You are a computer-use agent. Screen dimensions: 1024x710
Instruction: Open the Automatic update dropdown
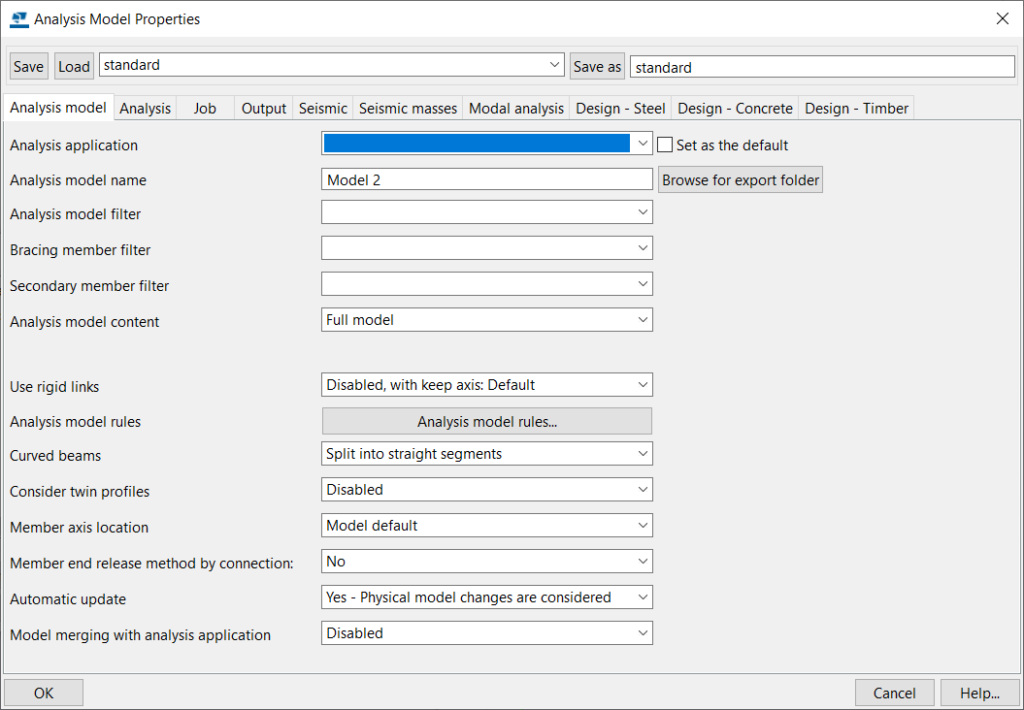643,596
